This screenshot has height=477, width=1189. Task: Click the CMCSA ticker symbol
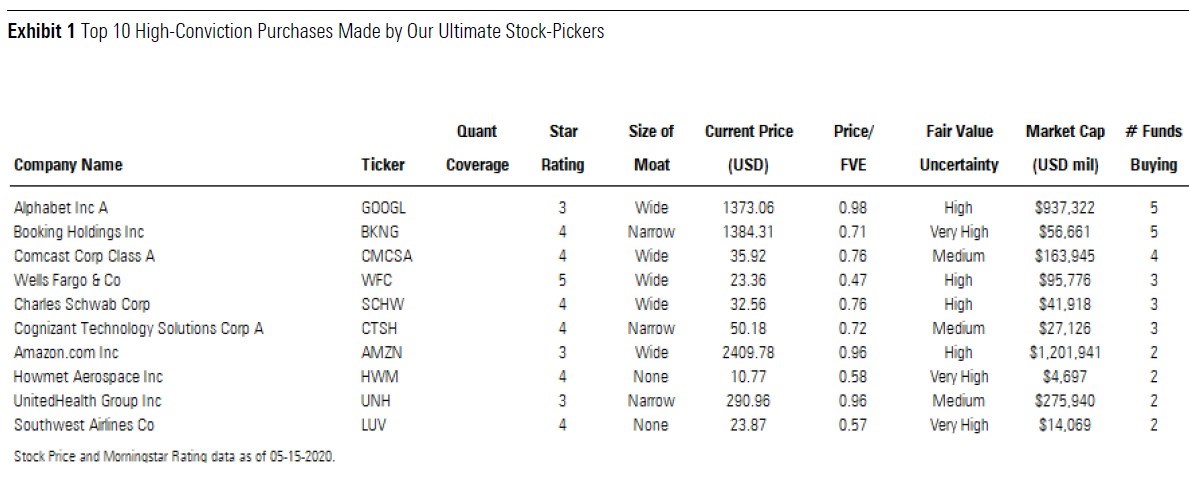[386, 256]
